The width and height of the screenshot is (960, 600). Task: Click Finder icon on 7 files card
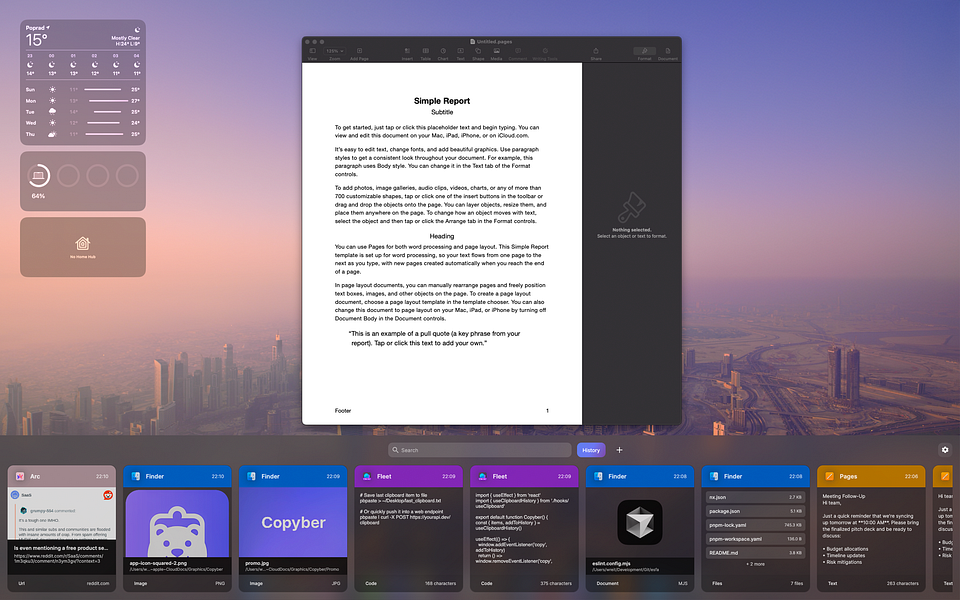714,476
